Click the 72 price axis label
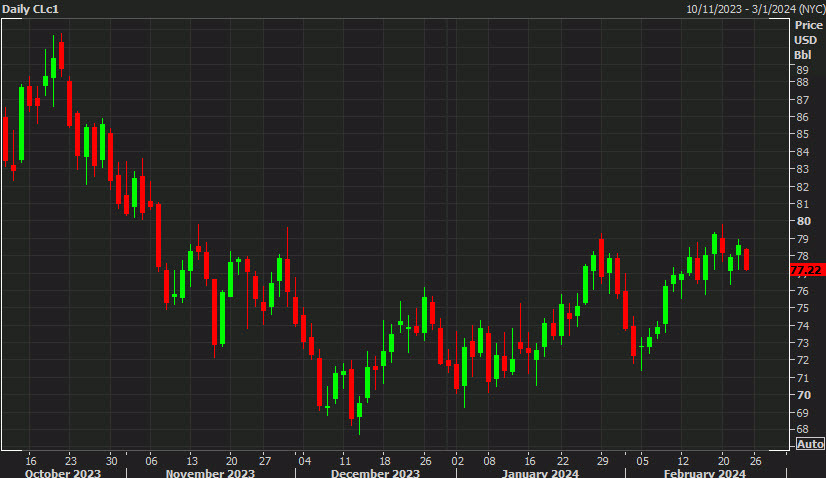Image resolution: width=826 pixels, height=478 pixels. coord(802,360)
